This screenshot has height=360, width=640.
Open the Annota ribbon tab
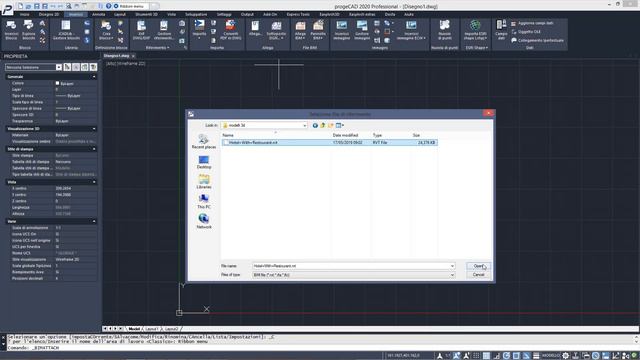(98, 14)
